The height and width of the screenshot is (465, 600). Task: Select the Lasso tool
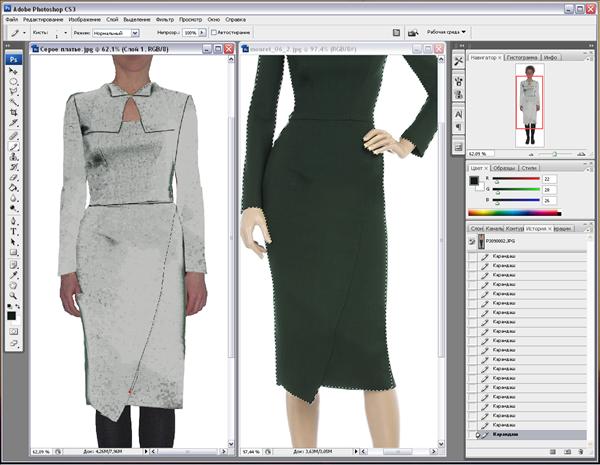[x=13, y=91]
